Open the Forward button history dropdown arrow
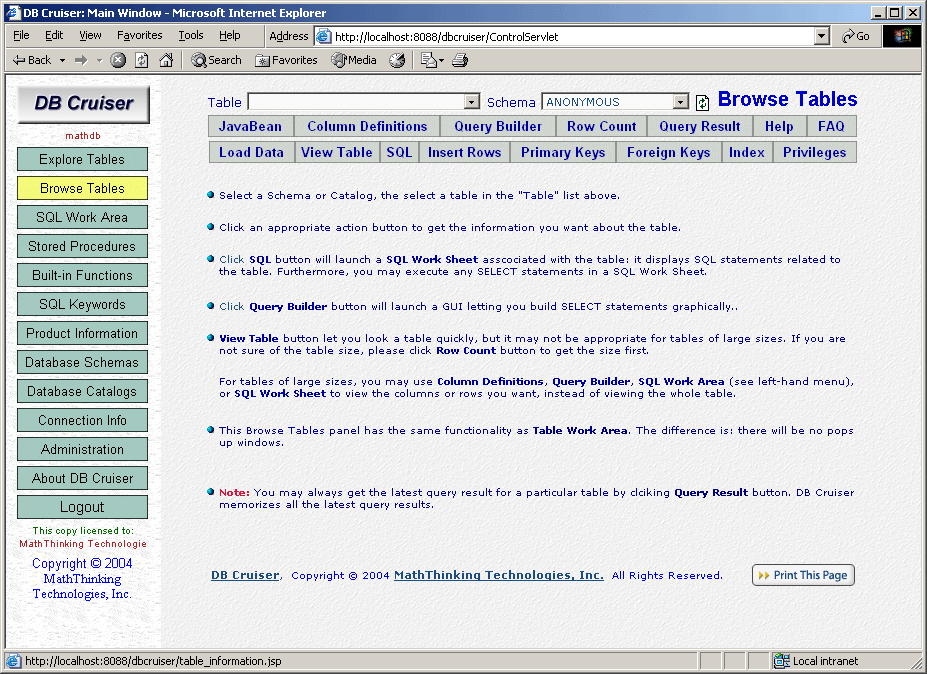 [99, 60]
